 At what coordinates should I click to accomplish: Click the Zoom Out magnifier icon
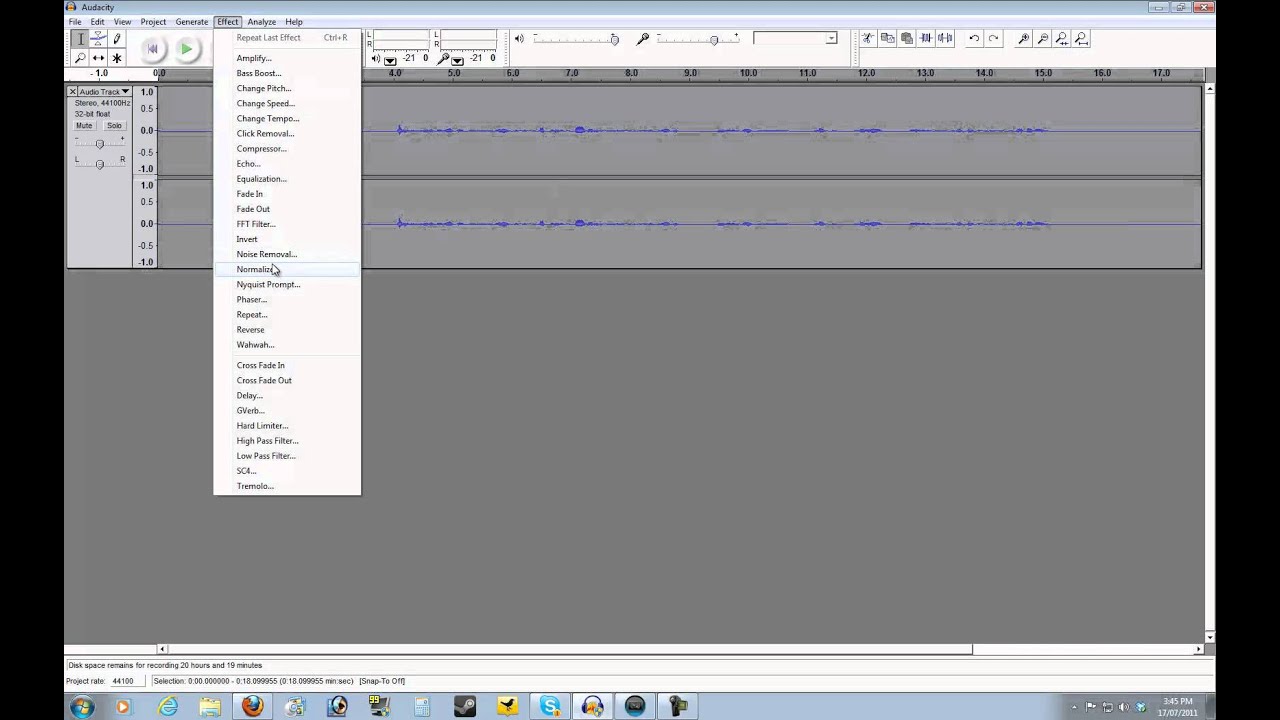[1043, 38]
